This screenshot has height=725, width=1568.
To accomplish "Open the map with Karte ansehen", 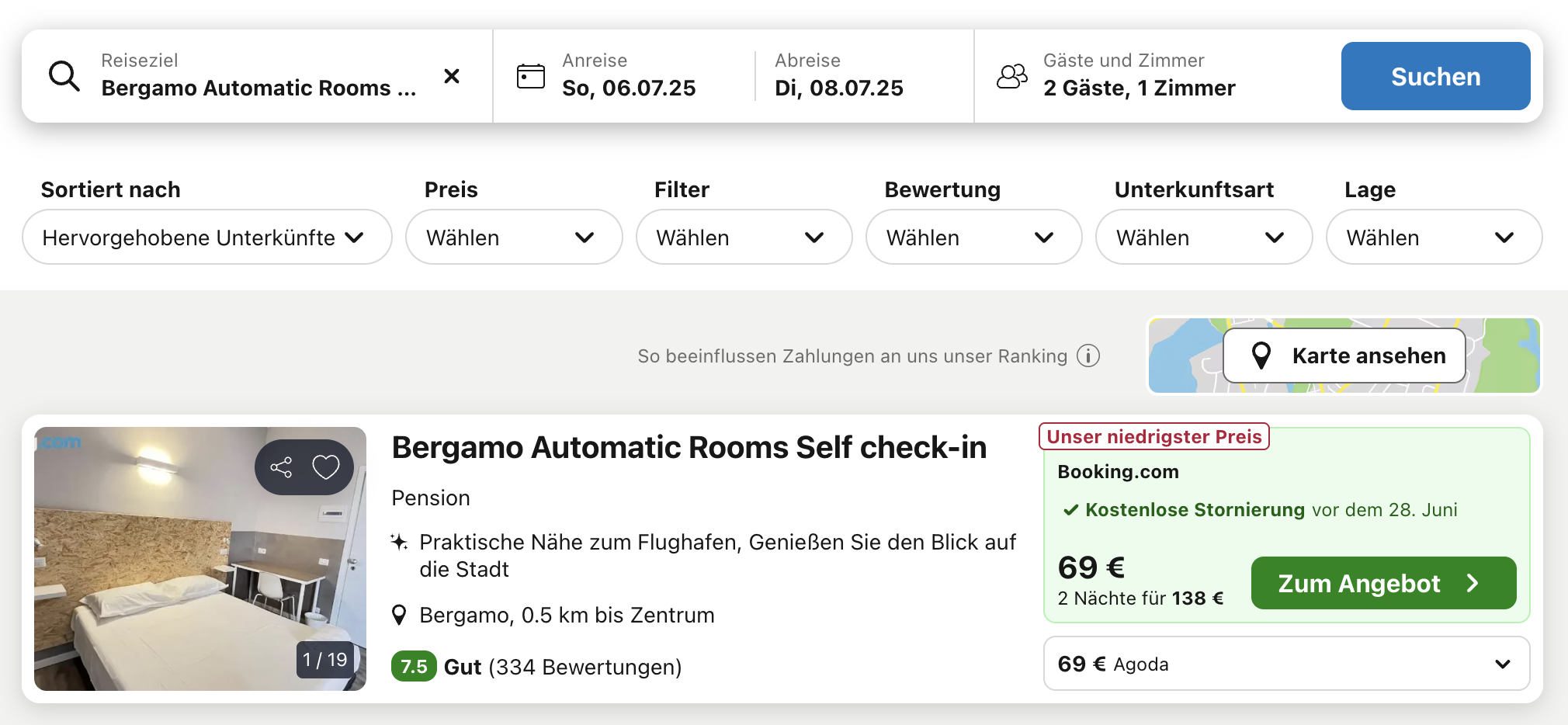I will pyautogui.click(x=1344, y=356).
